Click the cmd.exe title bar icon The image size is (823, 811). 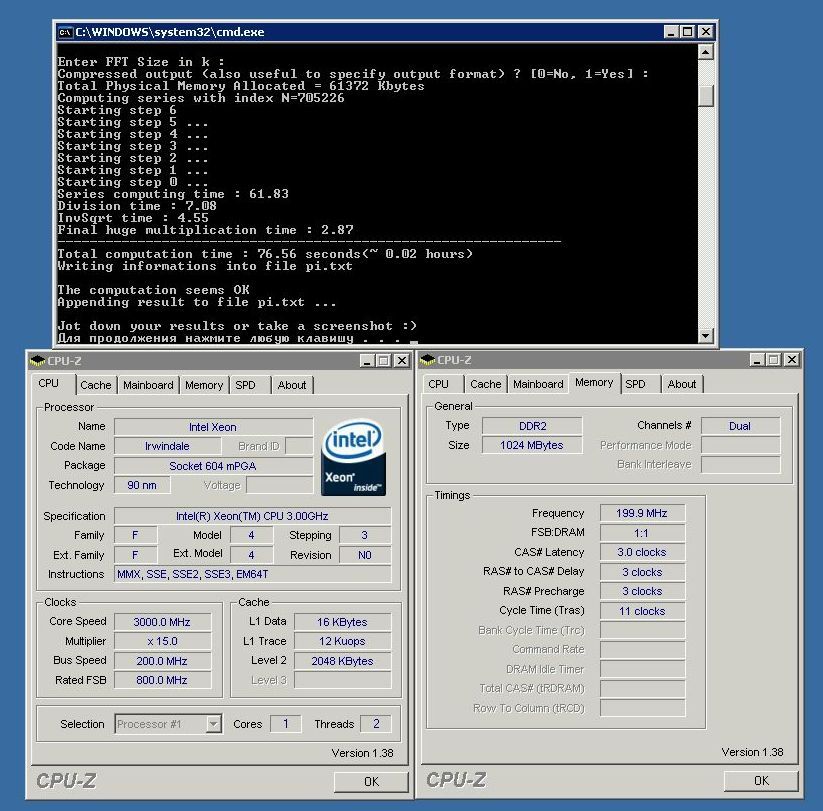pos(65,32)
